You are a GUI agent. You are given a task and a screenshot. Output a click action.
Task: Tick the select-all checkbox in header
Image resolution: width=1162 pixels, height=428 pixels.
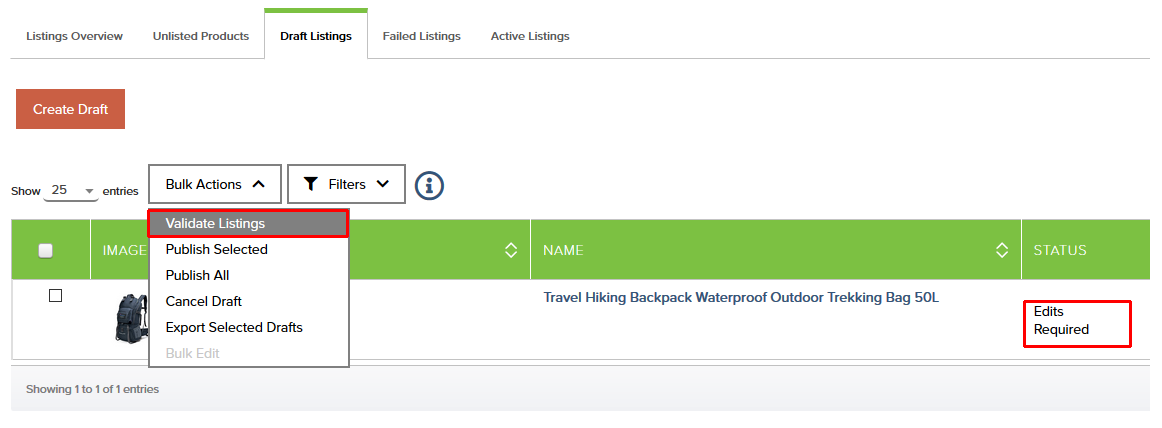[46, 251]
